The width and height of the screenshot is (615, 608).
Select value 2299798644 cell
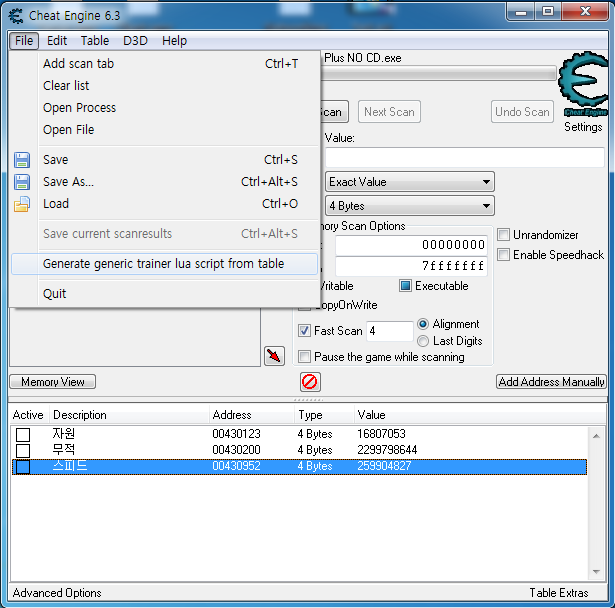coord(387,450)
